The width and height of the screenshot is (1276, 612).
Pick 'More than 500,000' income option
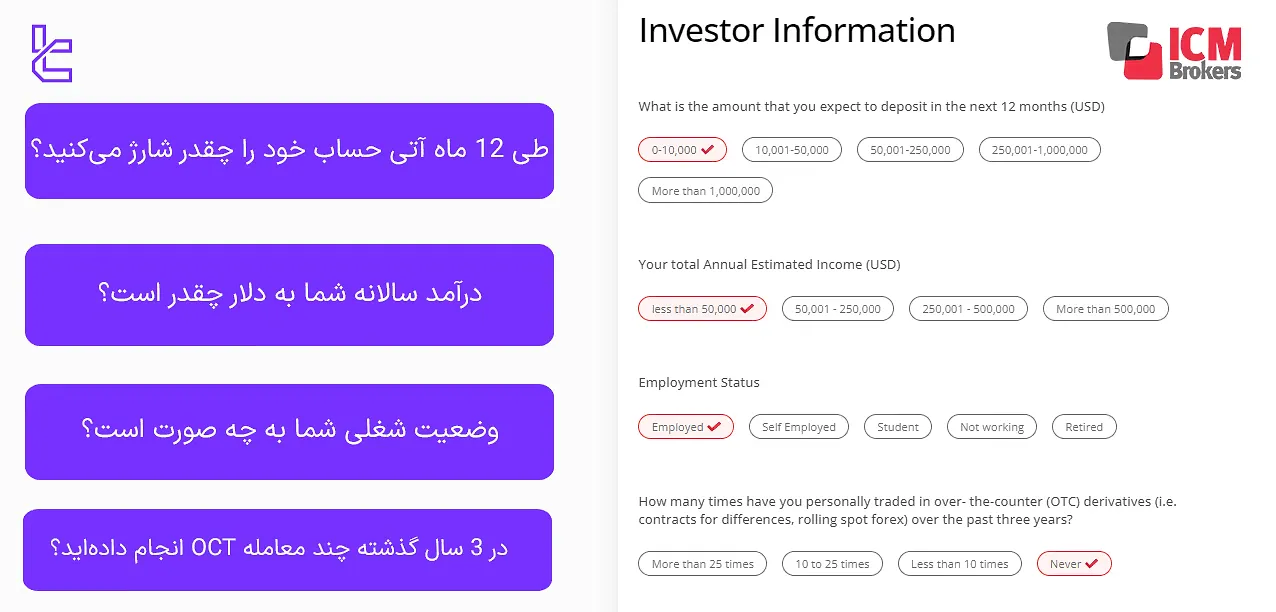(1105, 308)
